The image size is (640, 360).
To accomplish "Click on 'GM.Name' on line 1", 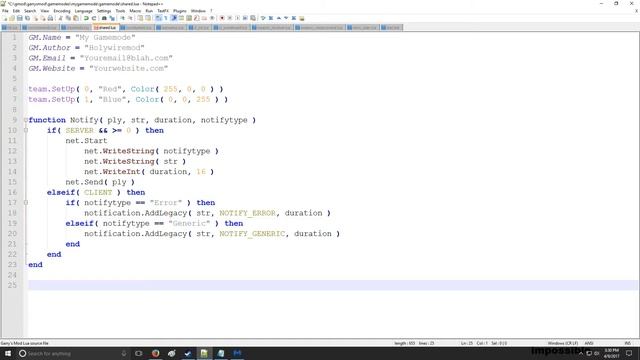I will (x=44, y=38).
